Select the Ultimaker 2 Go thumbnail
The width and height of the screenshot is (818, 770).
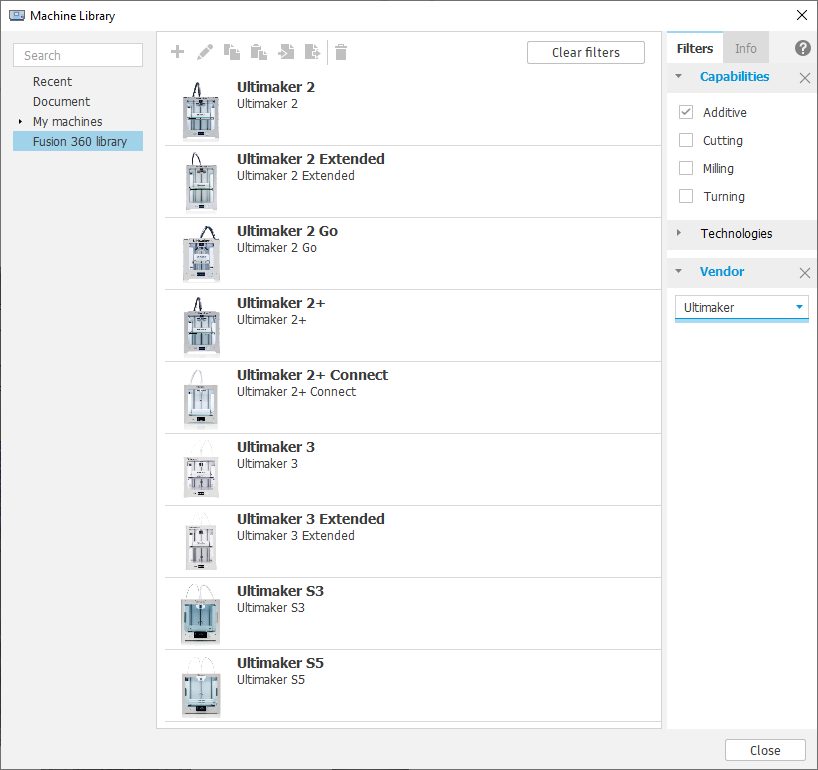click(201, 254)
